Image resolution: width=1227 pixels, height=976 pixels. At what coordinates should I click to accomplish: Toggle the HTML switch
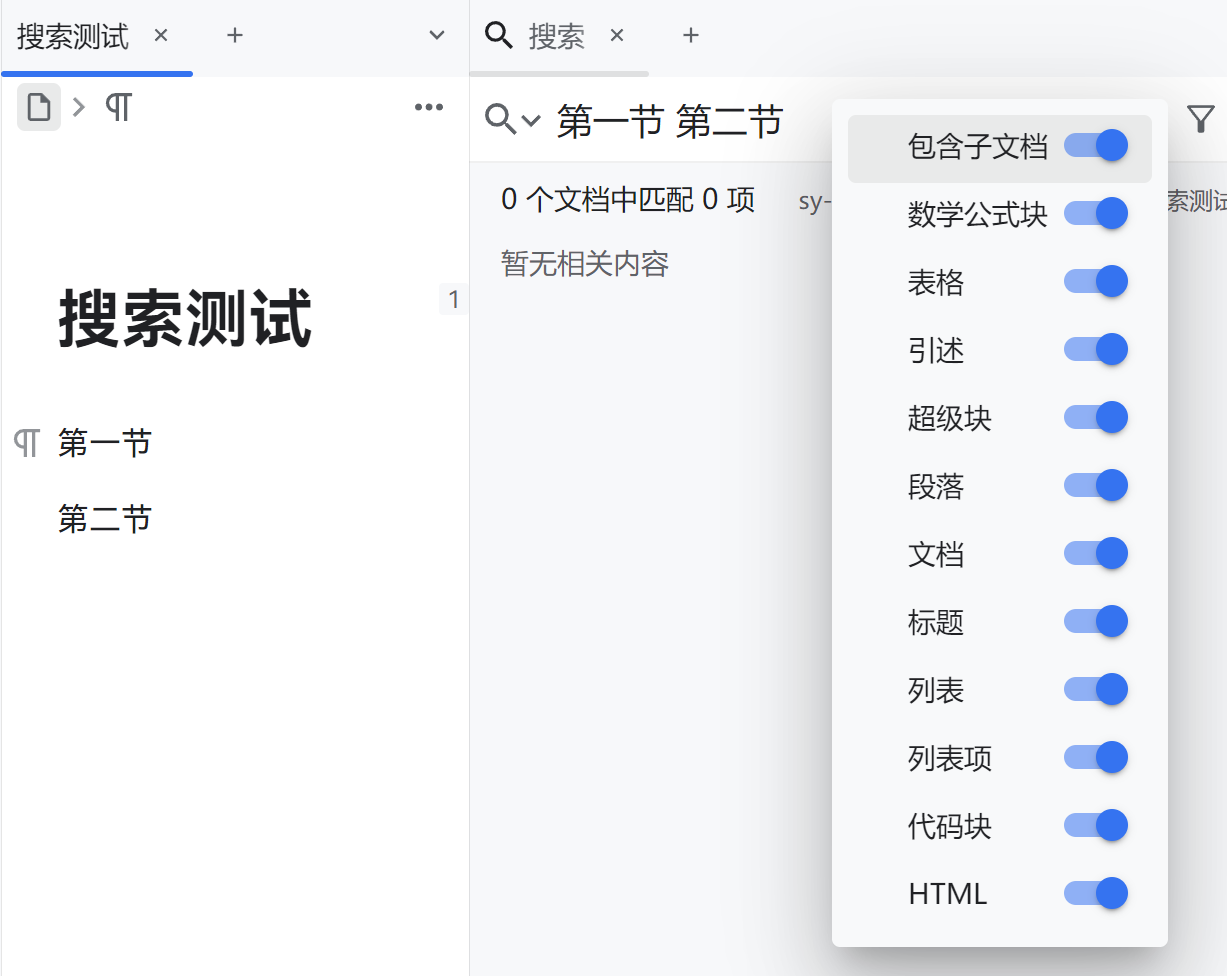tap(1096, 893)
